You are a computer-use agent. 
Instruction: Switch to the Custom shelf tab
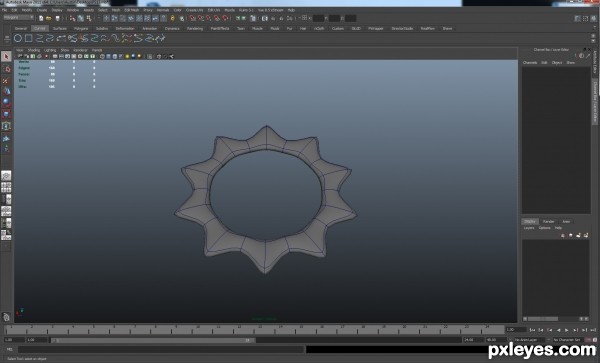point(338,28)
